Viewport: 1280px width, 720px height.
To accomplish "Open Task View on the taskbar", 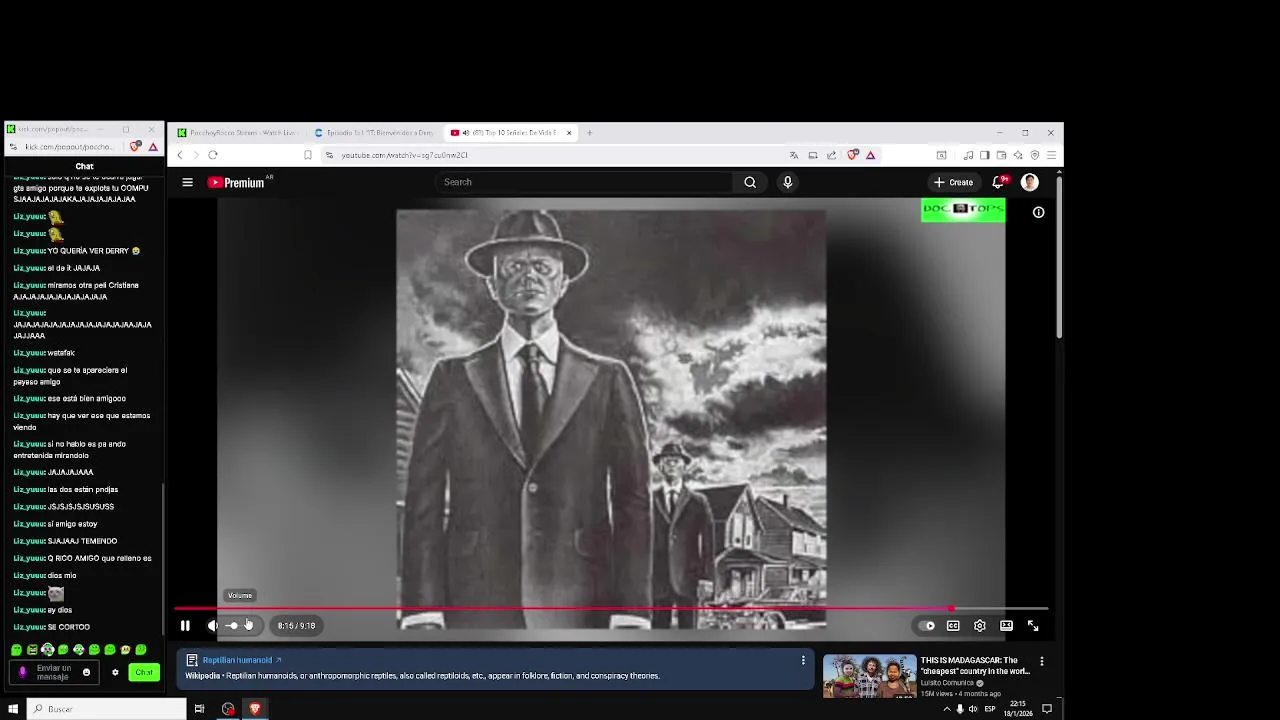I will (x=199, y=709).
